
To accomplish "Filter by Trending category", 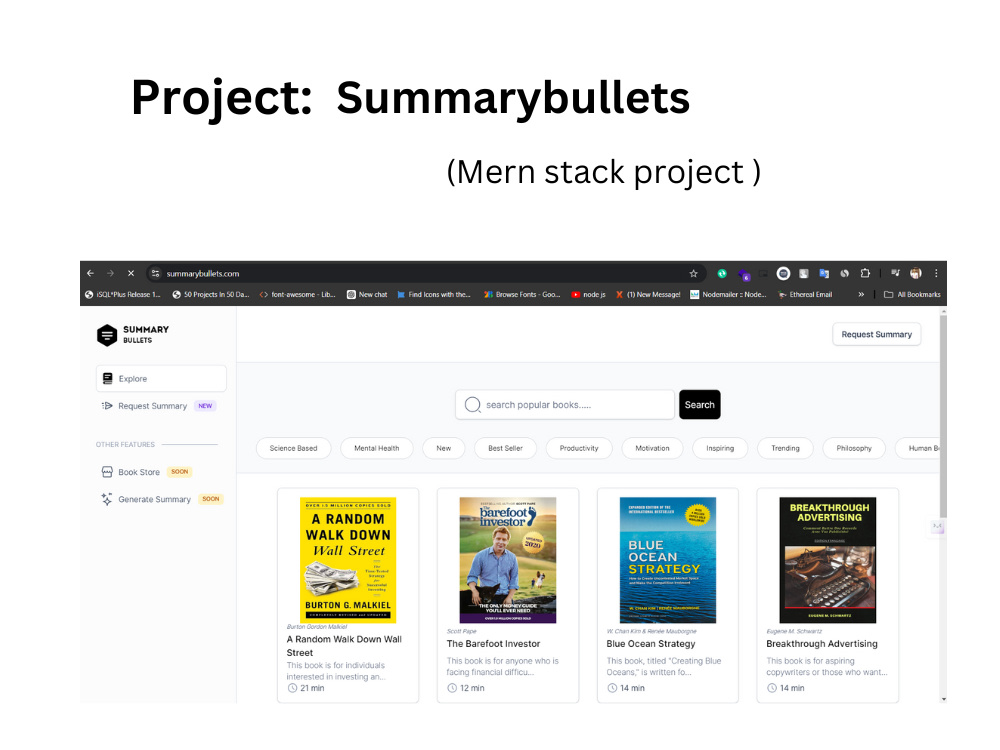I will tap(785, 448).
